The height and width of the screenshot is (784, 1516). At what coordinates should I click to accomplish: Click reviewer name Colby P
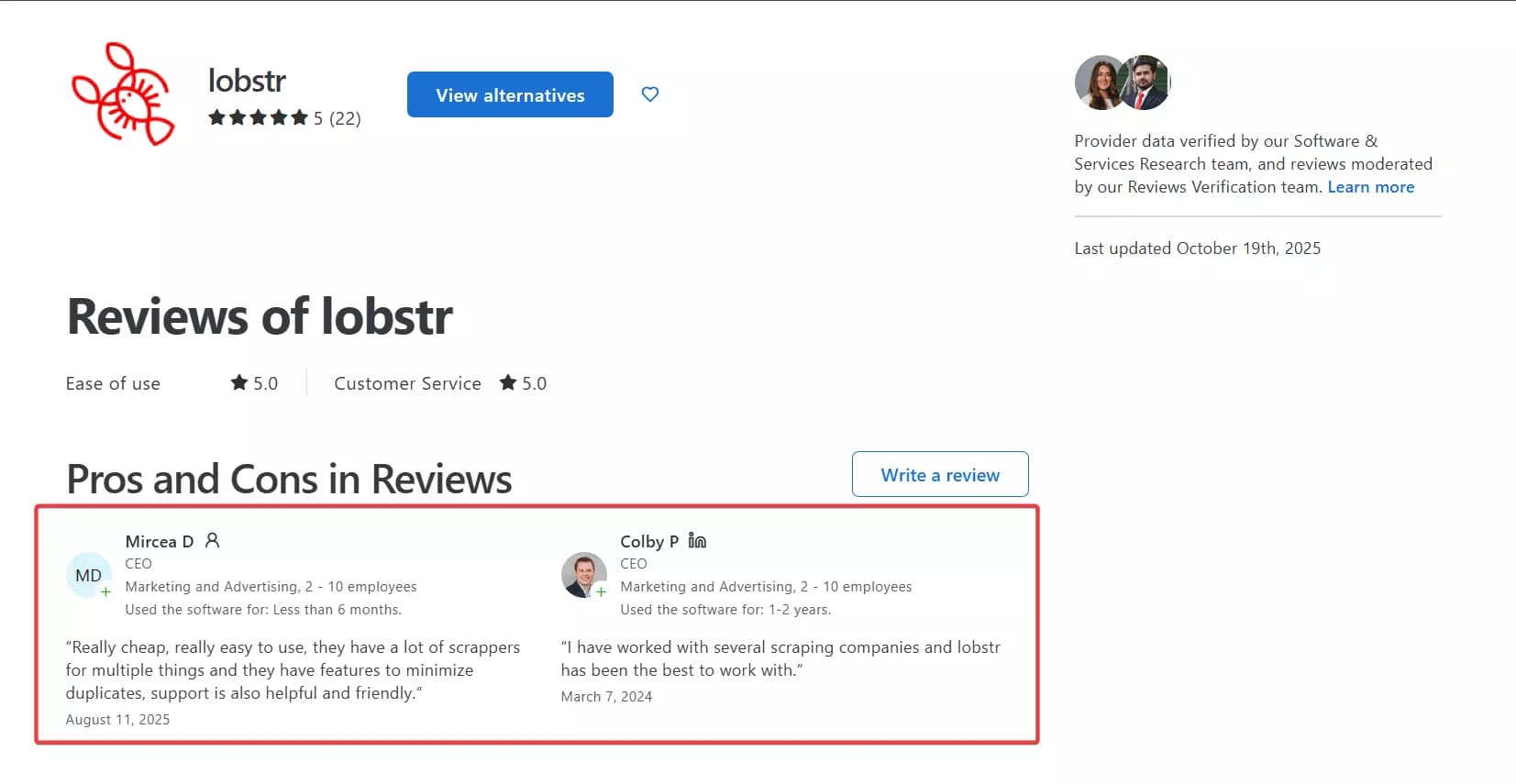[x=649, y=541]
